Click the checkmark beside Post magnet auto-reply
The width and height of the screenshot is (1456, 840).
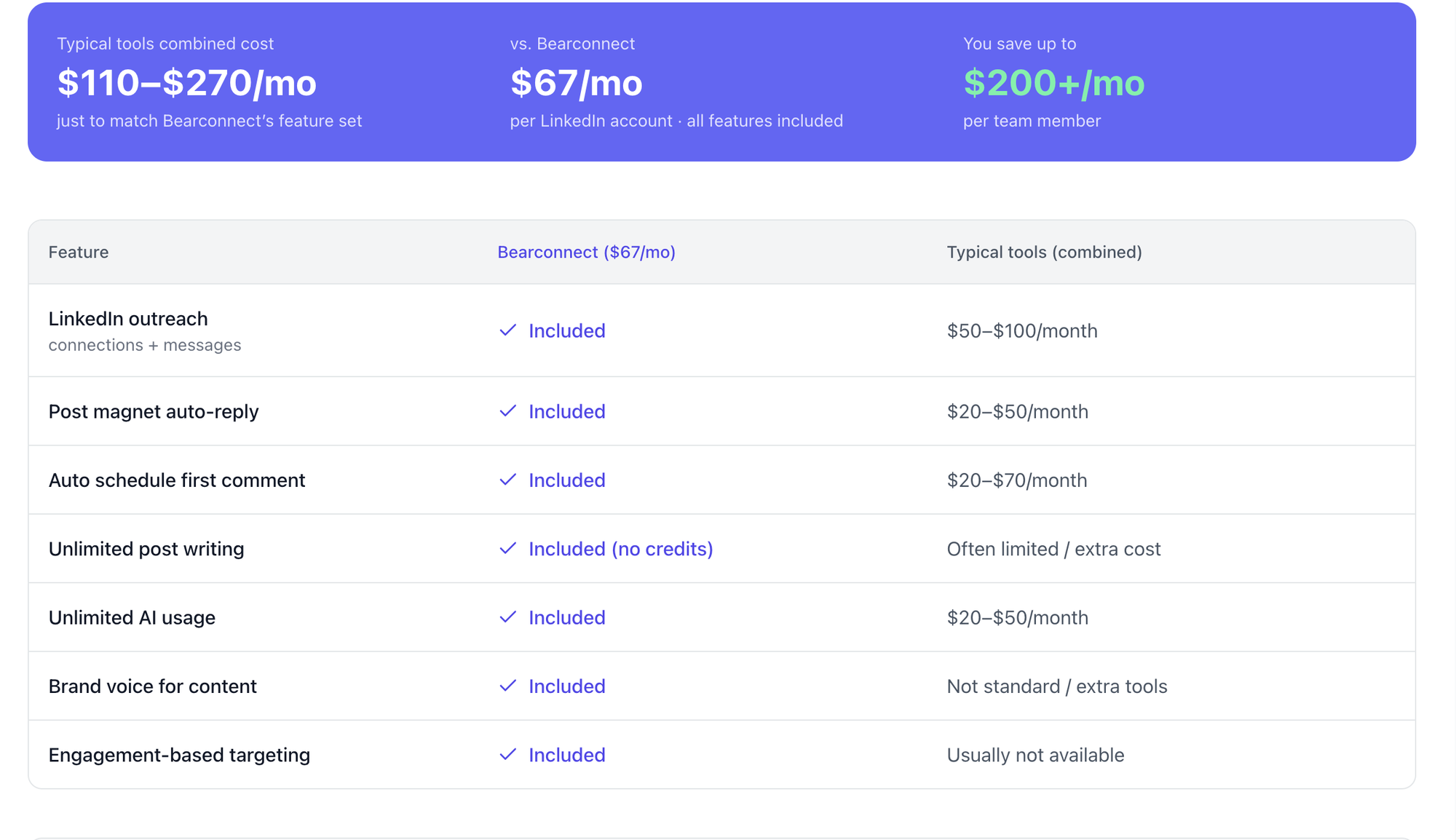[507, 411]
